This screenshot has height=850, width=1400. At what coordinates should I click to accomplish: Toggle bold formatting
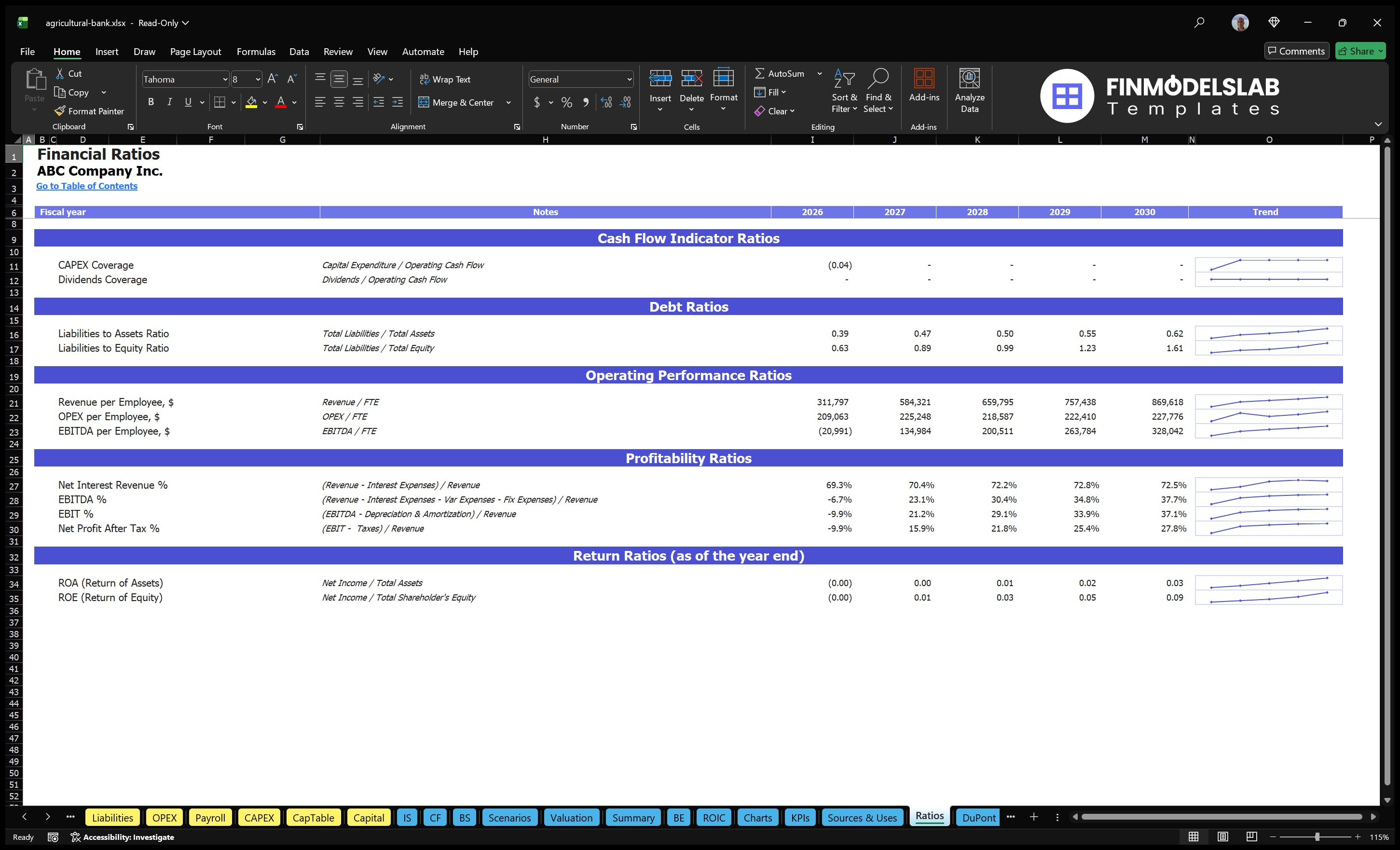pos(151,102)
